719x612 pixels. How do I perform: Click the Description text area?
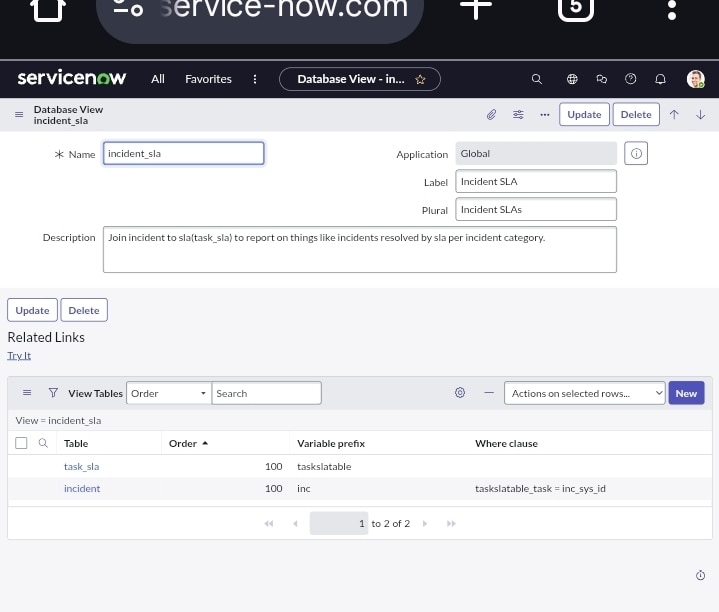(360, 249)
